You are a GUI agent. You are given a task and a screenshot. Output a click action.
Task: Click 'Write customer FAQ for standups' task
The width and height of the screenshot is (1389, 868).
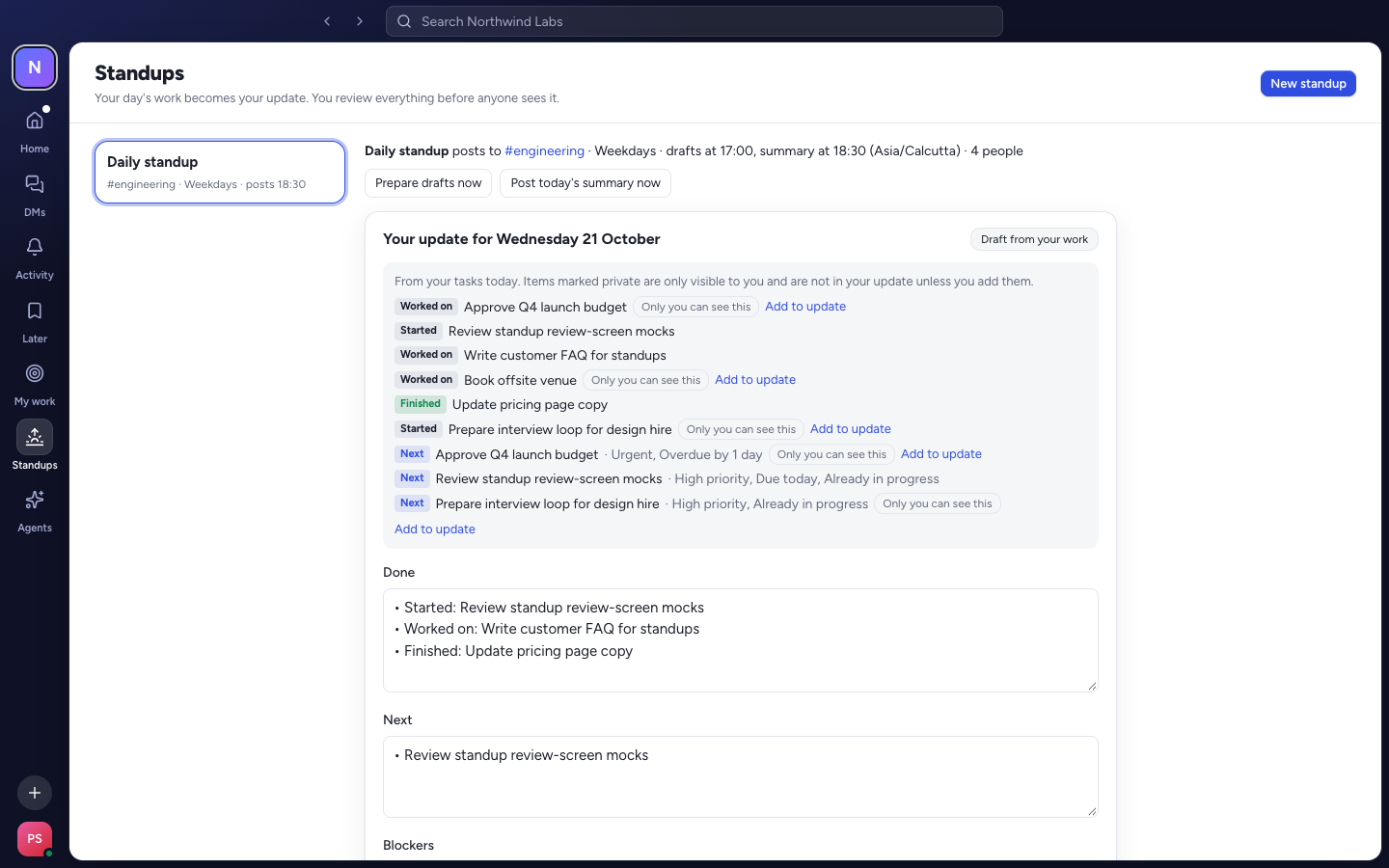(565, 356)
